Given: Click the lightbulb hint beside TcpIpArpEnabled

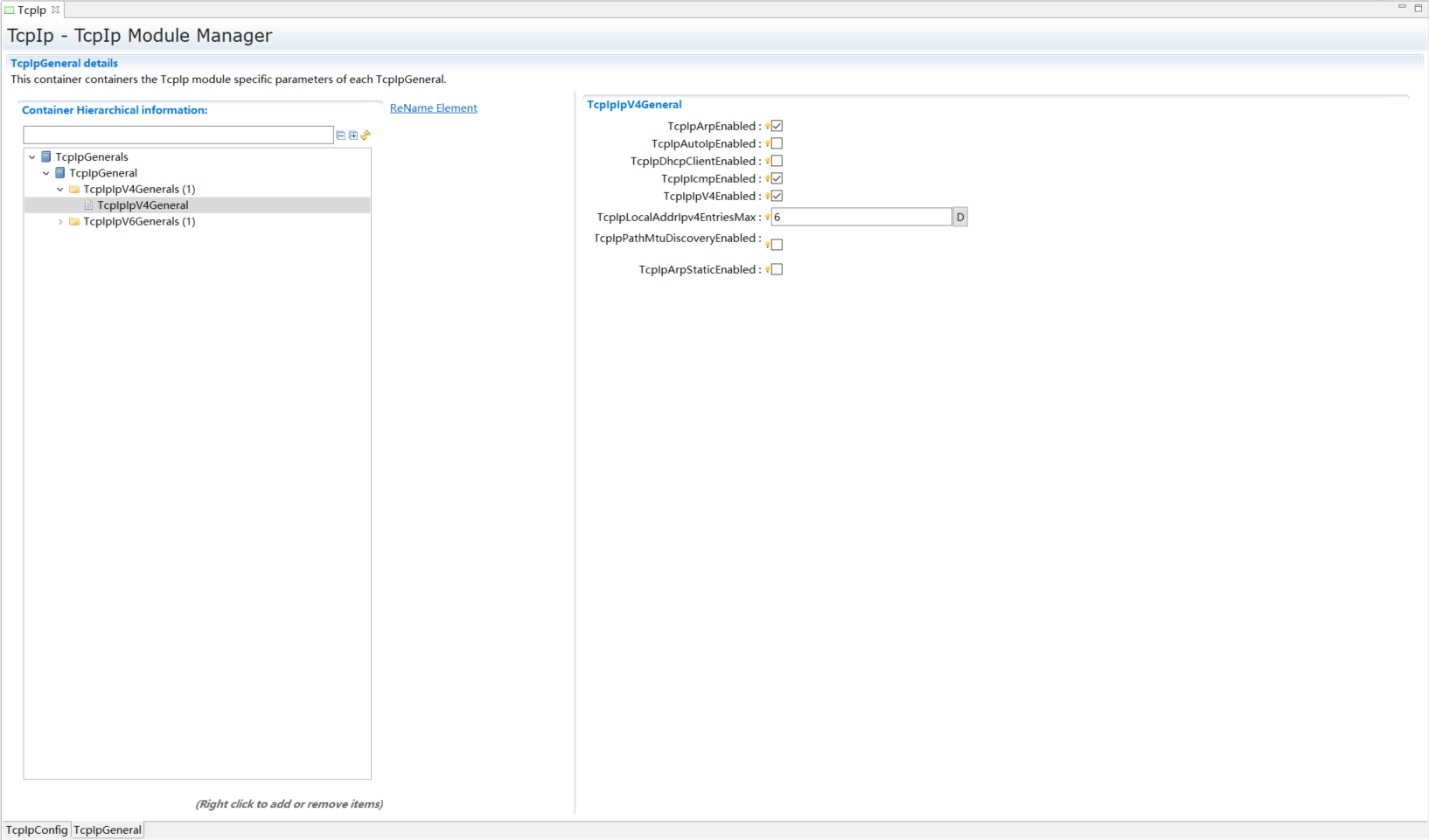Looking at the screenshot, I should (767, 127).
